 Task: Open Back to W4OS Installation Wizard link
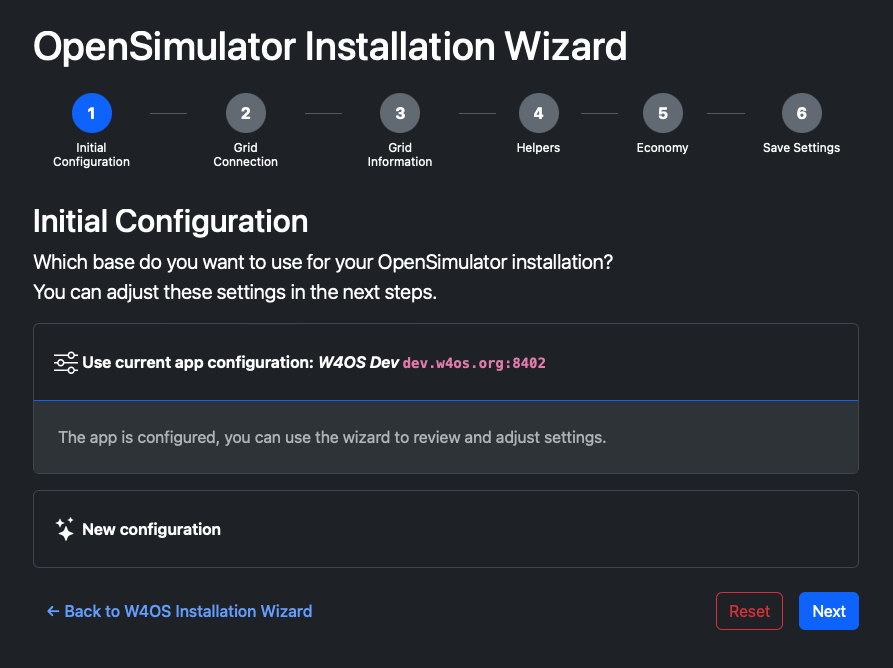coord(179,611)
